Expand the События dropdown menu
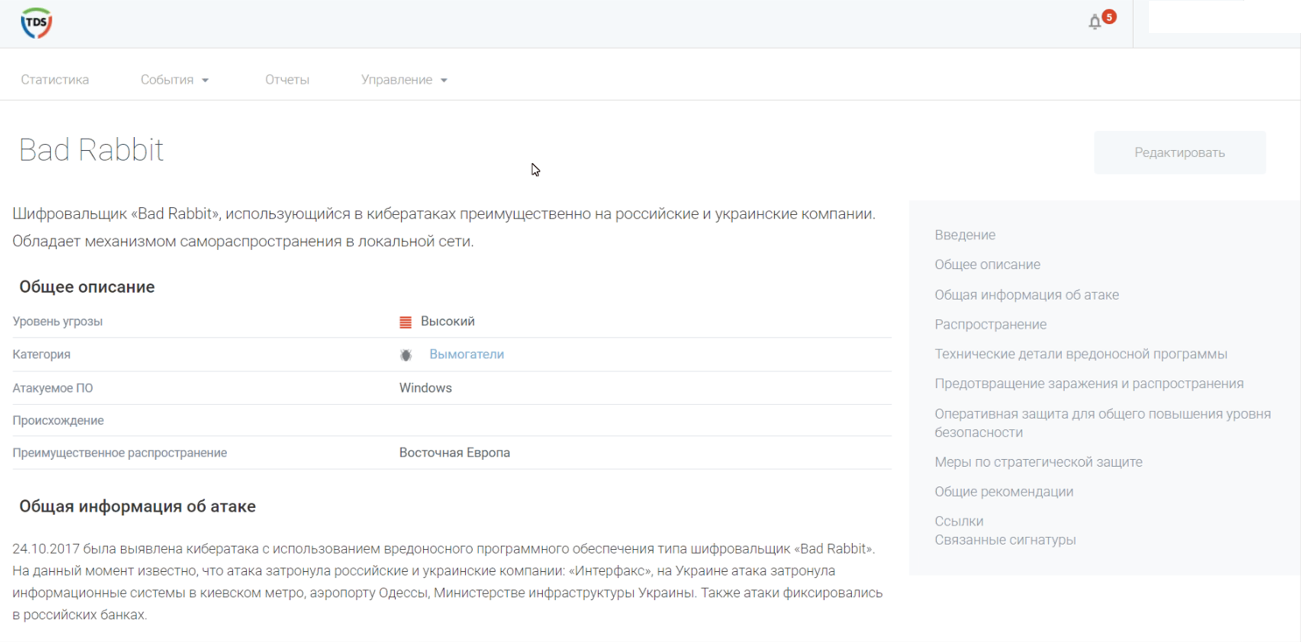 [174, 80]
